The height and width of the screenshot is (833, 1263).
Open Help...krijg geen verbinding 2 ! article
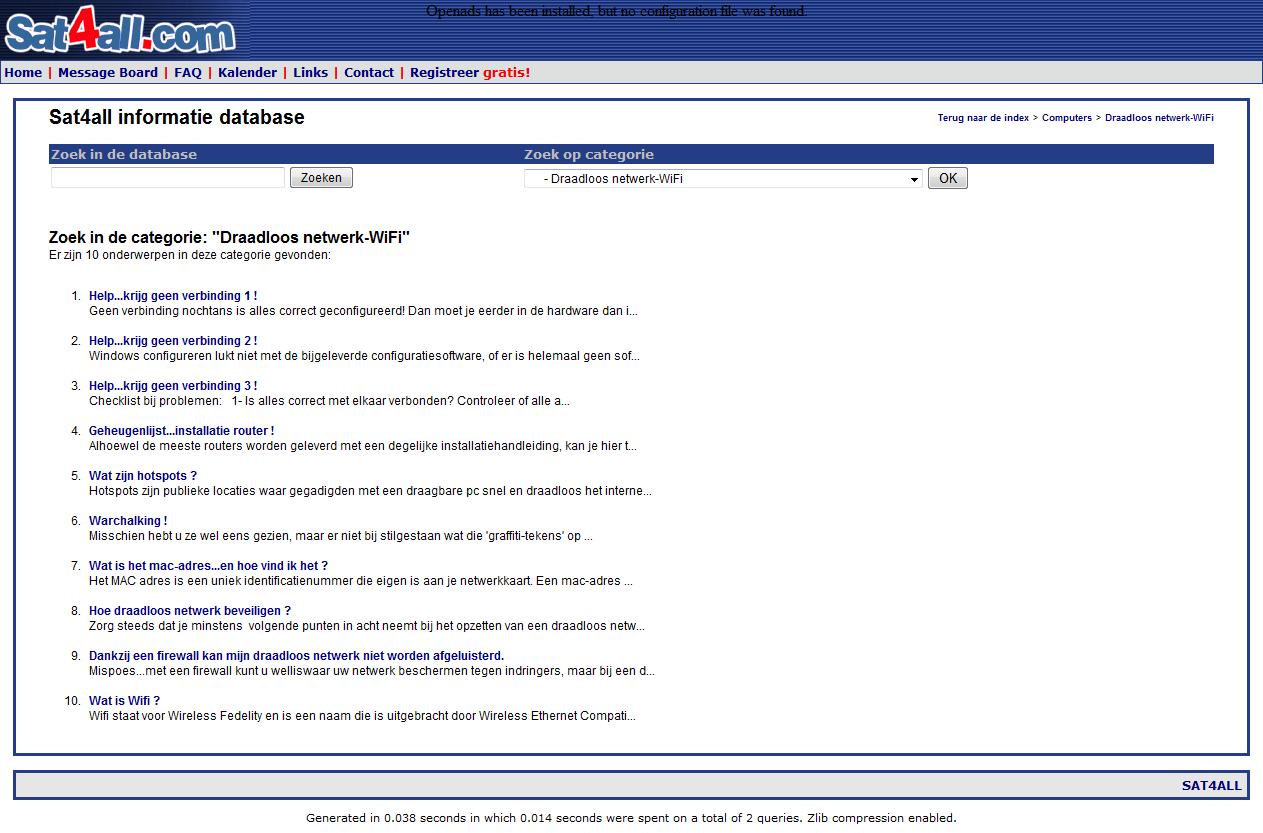pyautogui.click(x=173, y=341)
